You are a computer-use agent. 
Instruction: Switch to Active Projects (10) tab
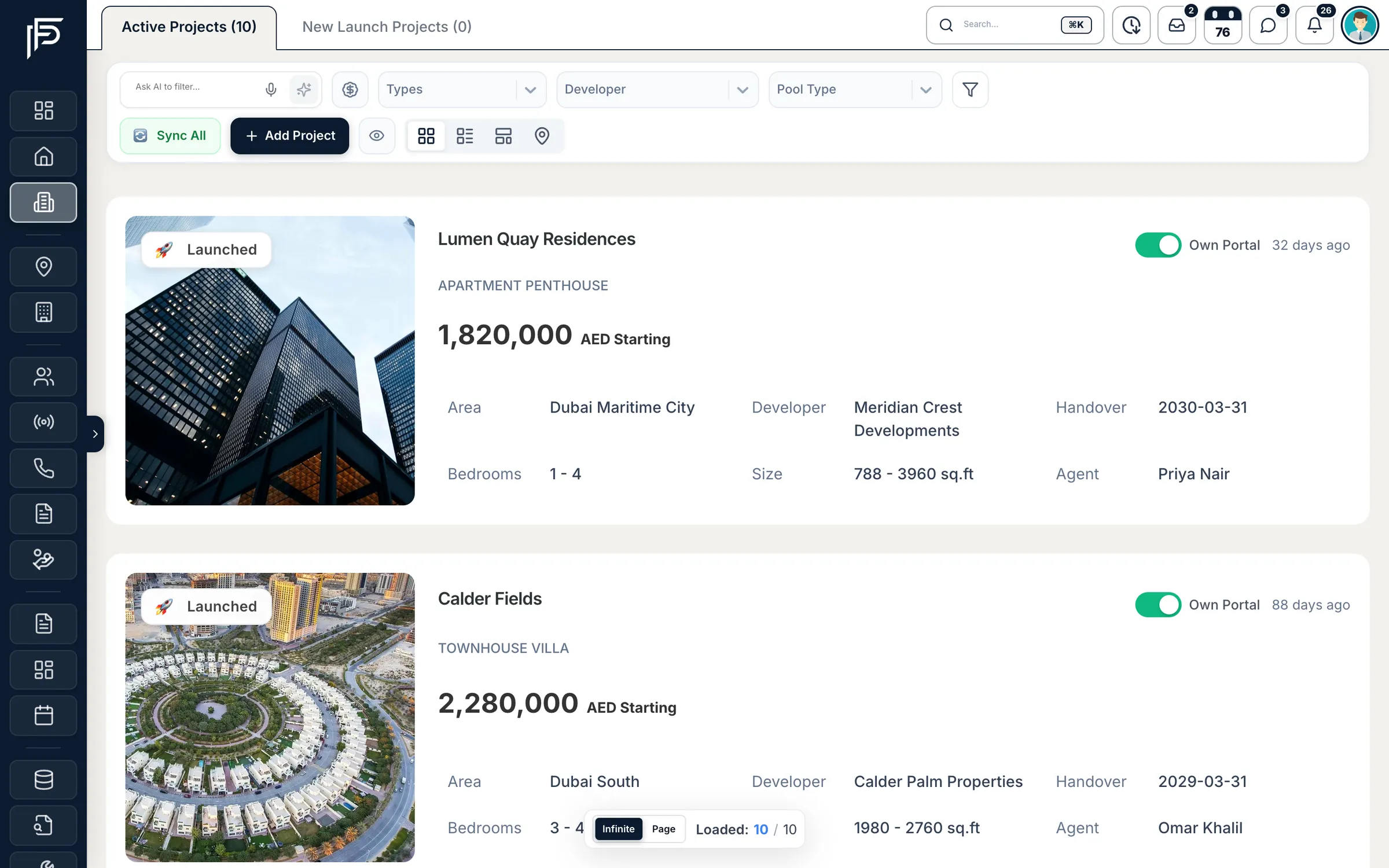[x=189, y=27]
